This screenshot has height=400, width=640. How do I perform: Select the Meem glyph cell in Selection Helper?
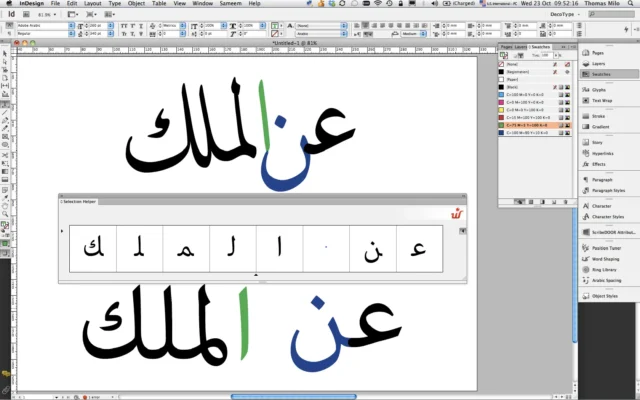(186, 249)
